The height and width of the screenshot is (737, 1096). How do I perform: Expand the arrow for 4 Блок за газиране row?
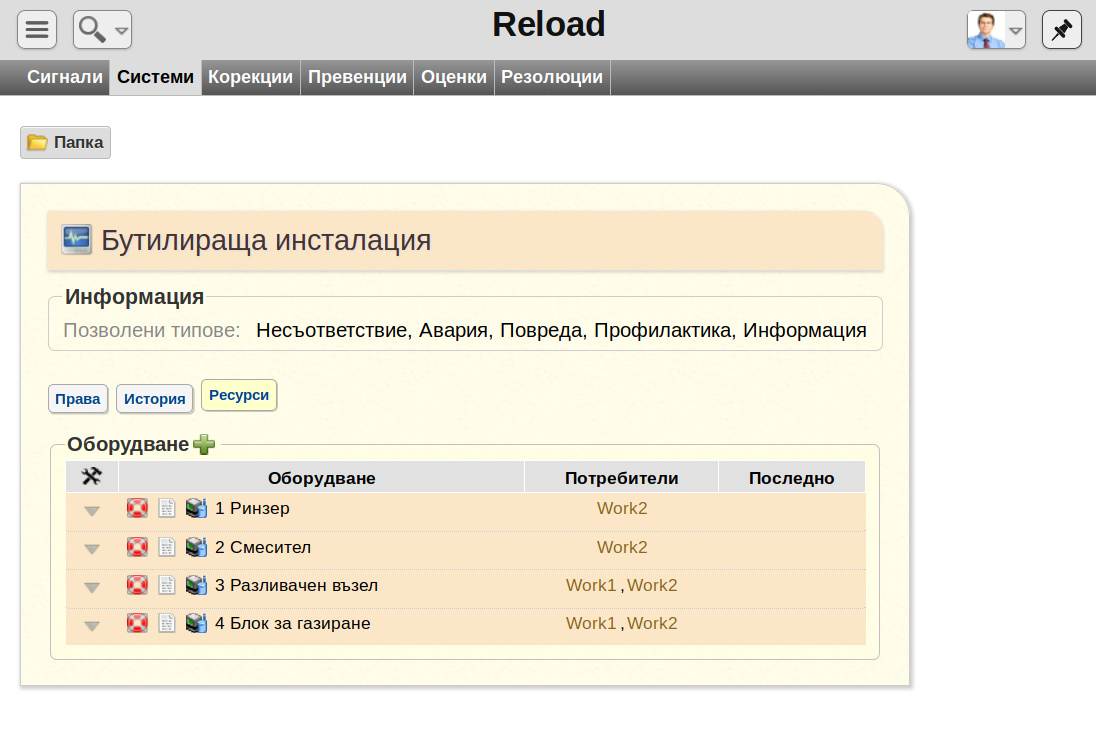point(92,627)
